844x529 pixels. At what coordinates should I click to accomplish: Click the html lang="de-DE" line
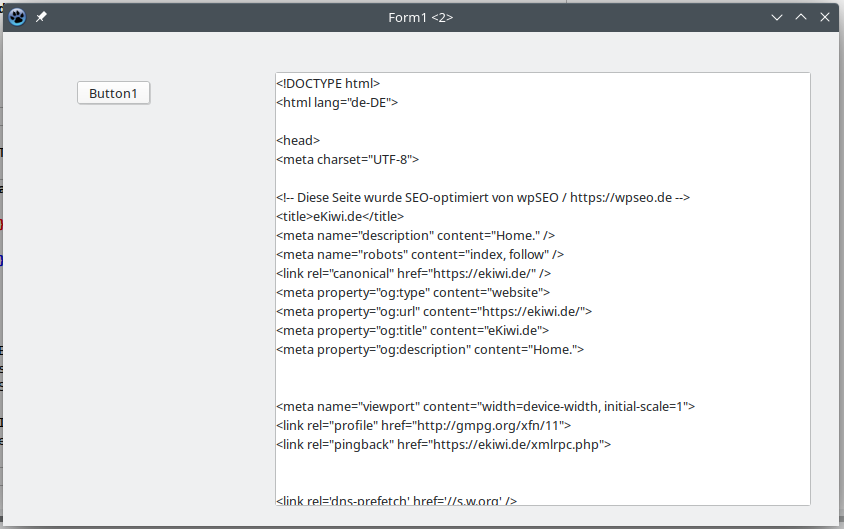(337, 102)
